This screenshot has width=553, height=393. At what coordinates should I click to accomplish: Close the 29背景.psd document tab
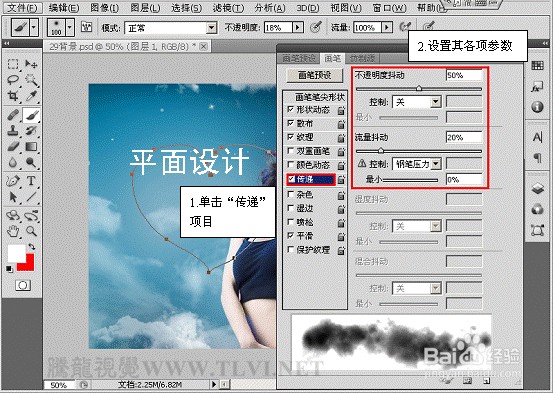point(203,46)
